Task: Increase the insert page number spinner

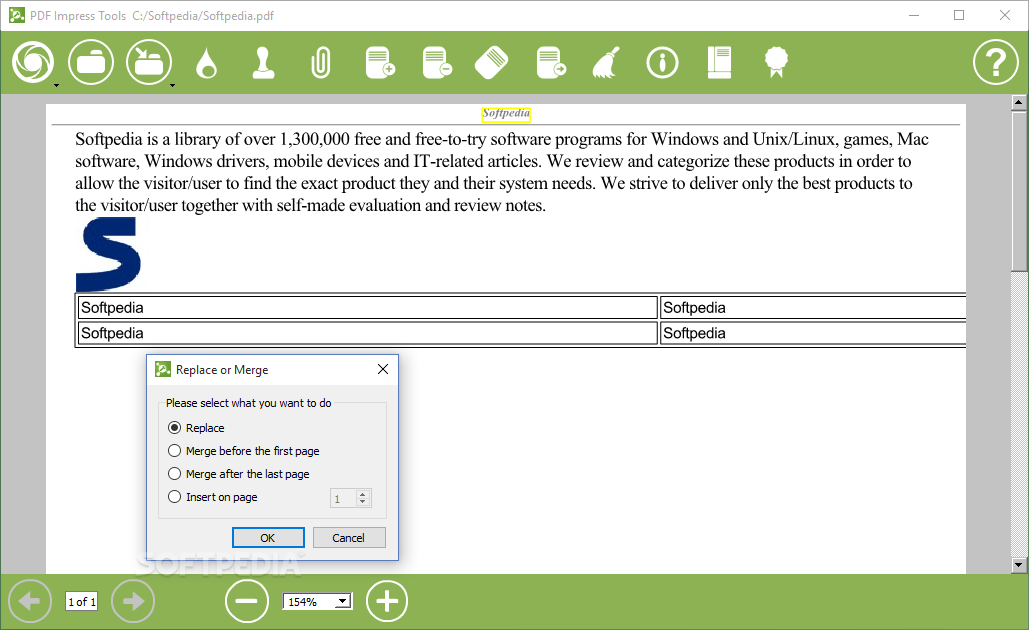Action: 363,494
